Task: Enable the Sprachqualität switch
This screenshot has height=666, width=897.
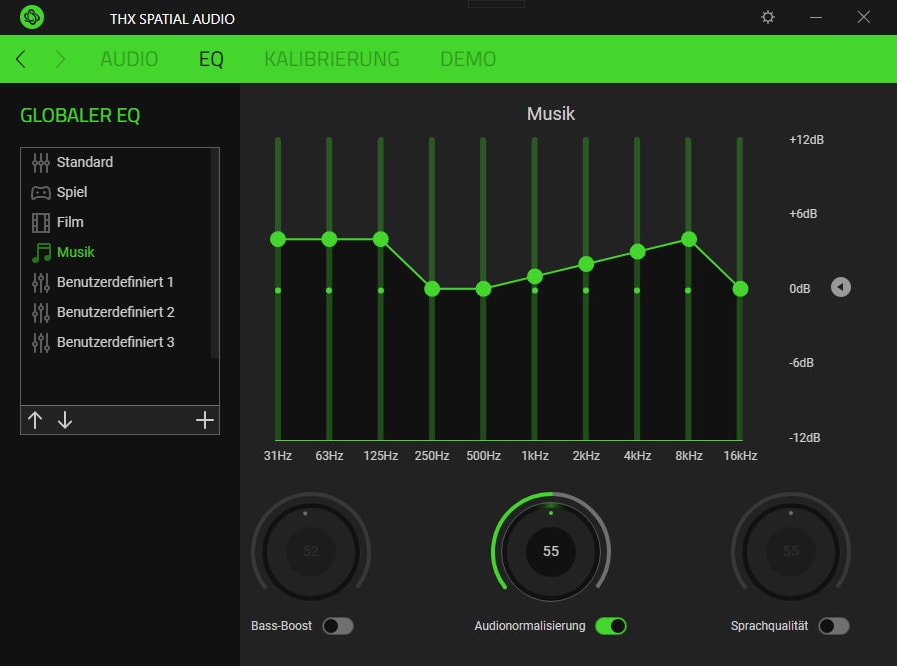Action: pyautogui.click(x=834, y=626)
